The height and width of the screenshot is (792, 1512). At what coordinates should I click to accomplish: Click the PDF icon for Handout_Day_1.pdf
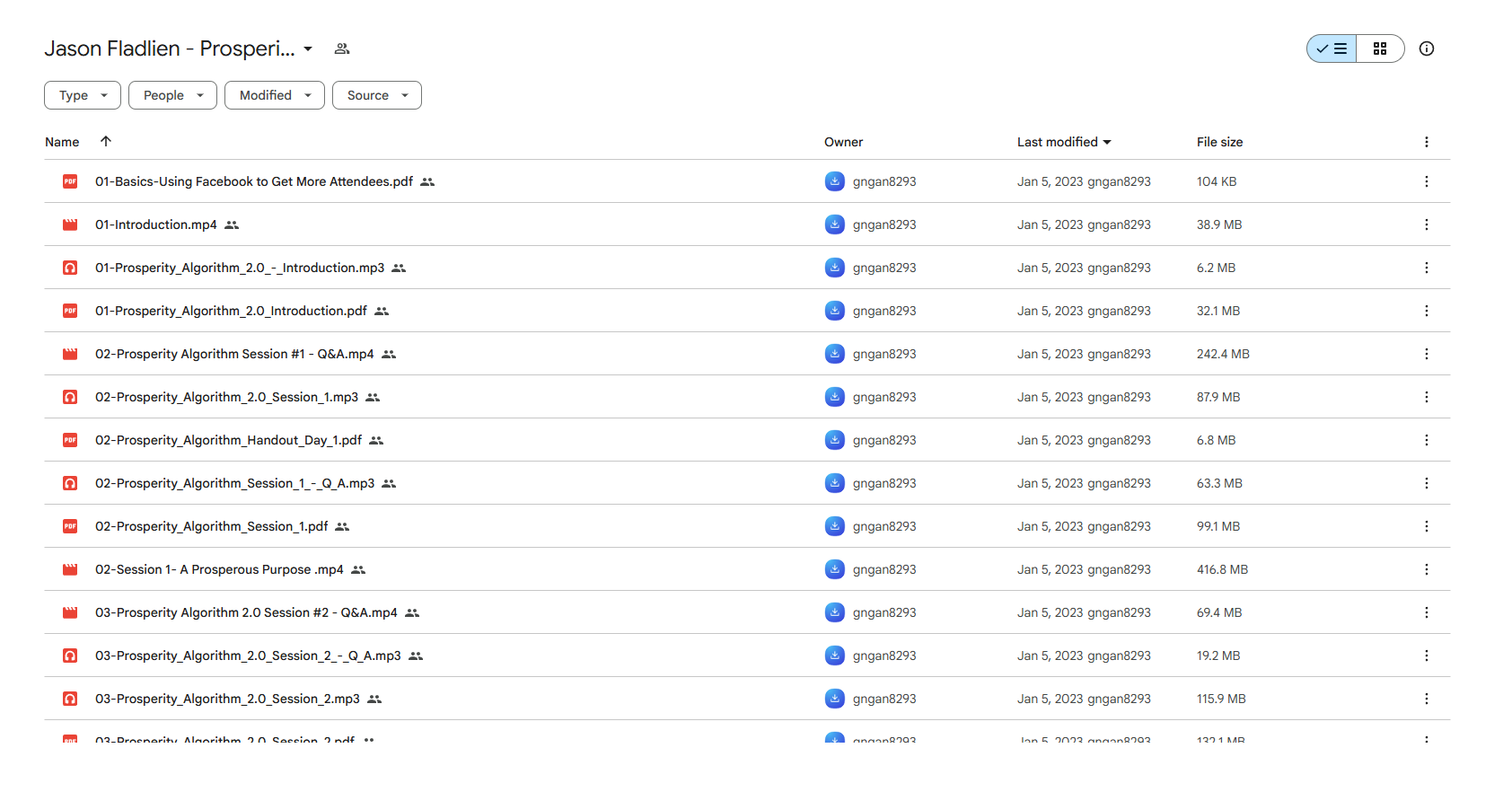click(70, 440)
